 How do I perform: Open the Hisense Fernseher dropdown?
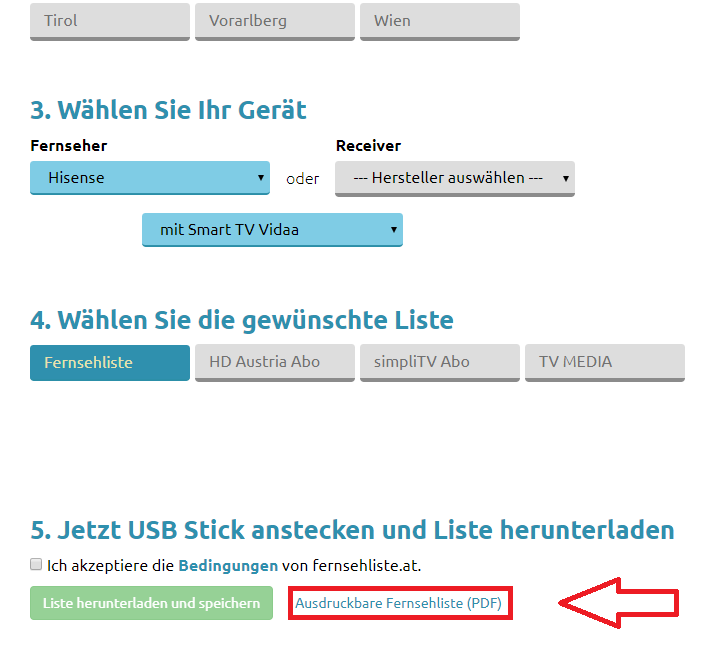[x=150, y=178]
